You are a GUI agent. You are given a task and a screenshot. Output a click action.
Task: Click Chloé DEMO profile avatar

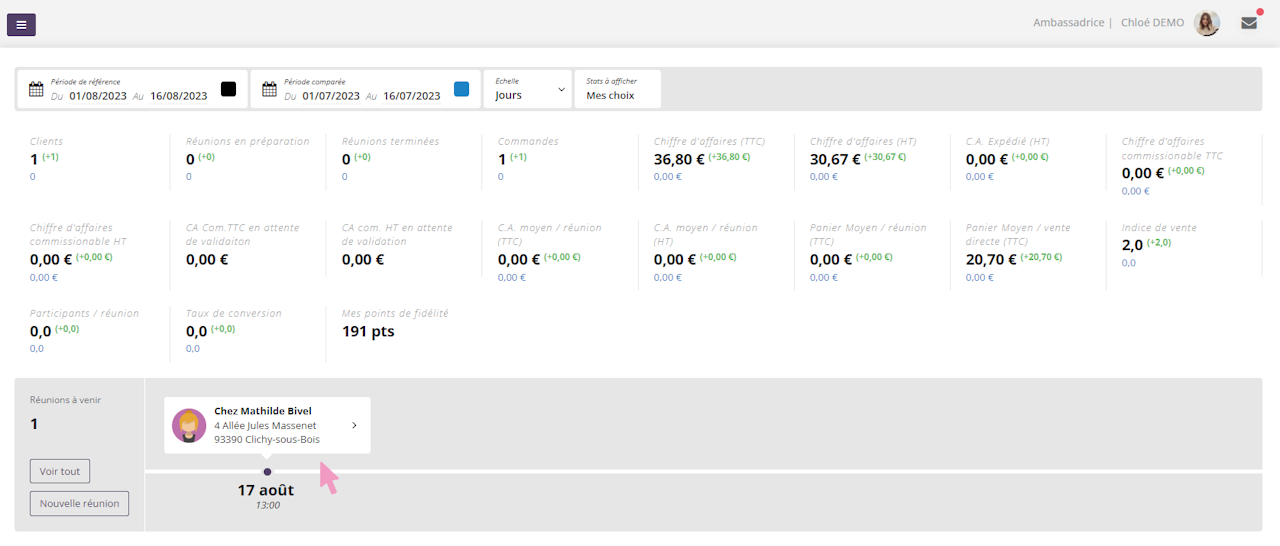(1207, 23)
